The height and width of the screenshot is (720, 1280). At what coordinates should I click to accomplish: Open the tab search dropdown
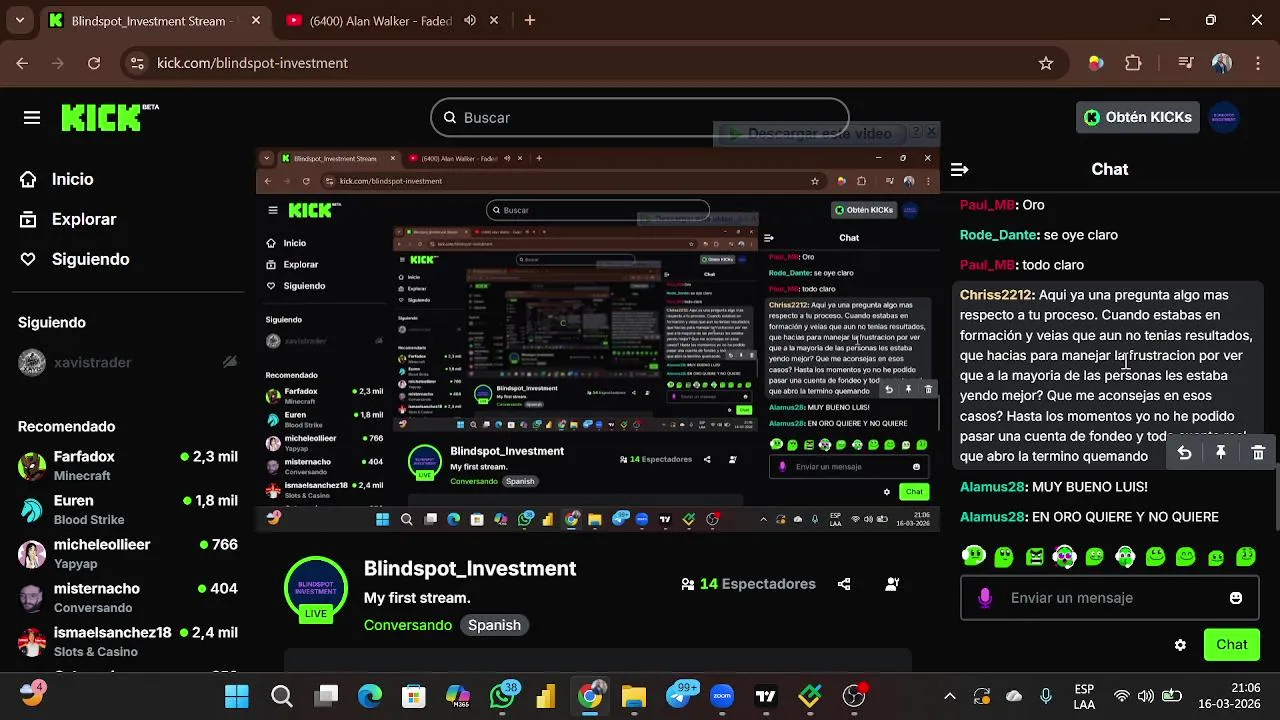point(20,20)
